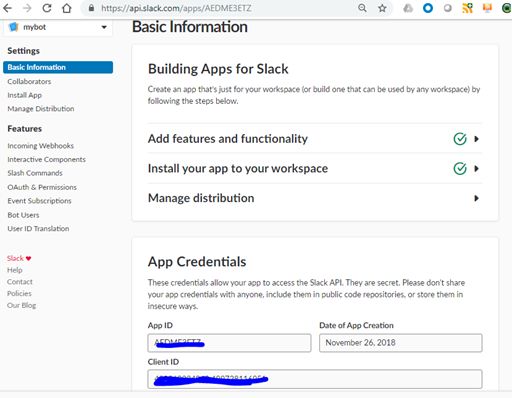512x398 pixels.
Task: Open the orange monitor extension icon
Action: [x=487, y=8]
